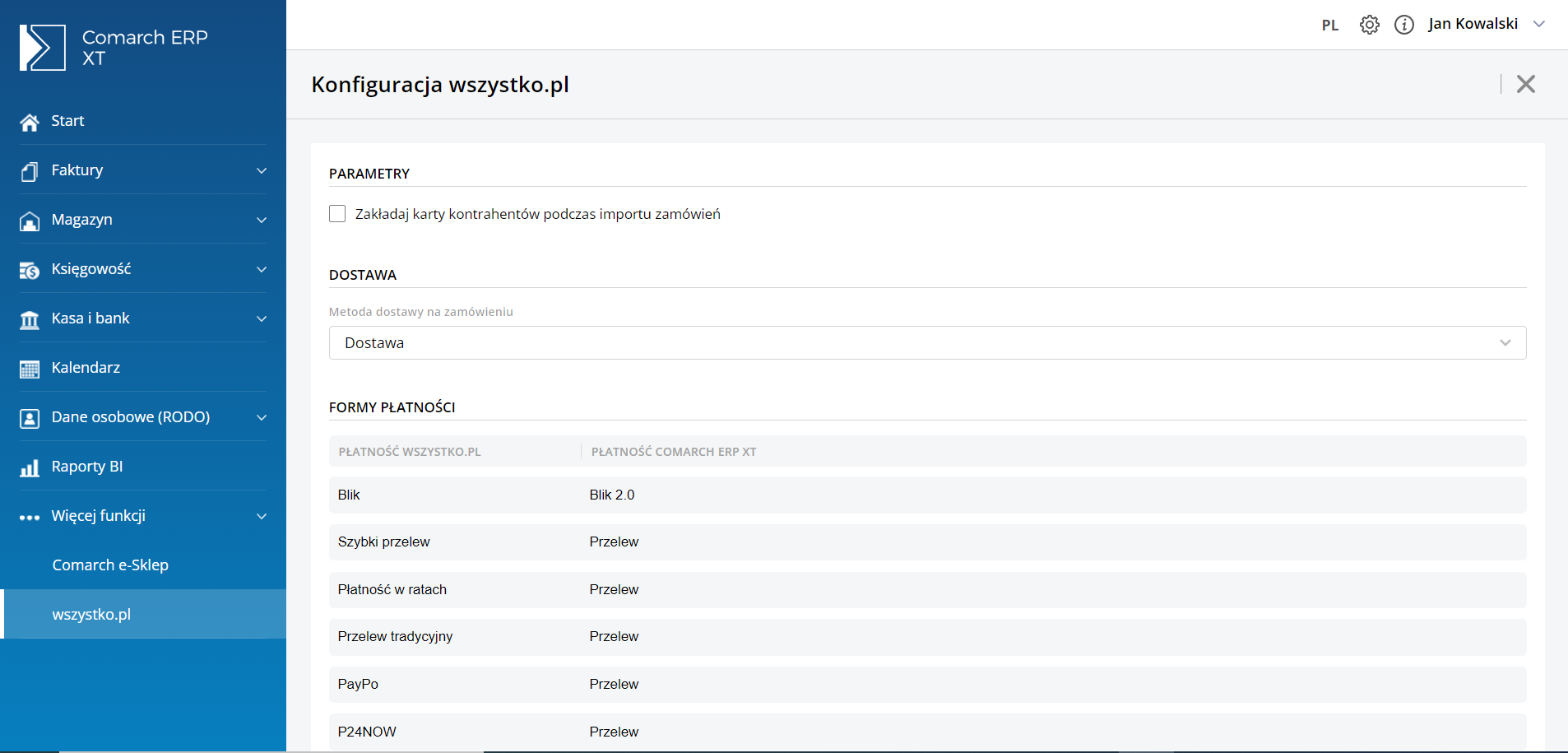Collapse the Więcej funkcji chevron
The height and width of the screenshot is (753, 1568).
262,516
